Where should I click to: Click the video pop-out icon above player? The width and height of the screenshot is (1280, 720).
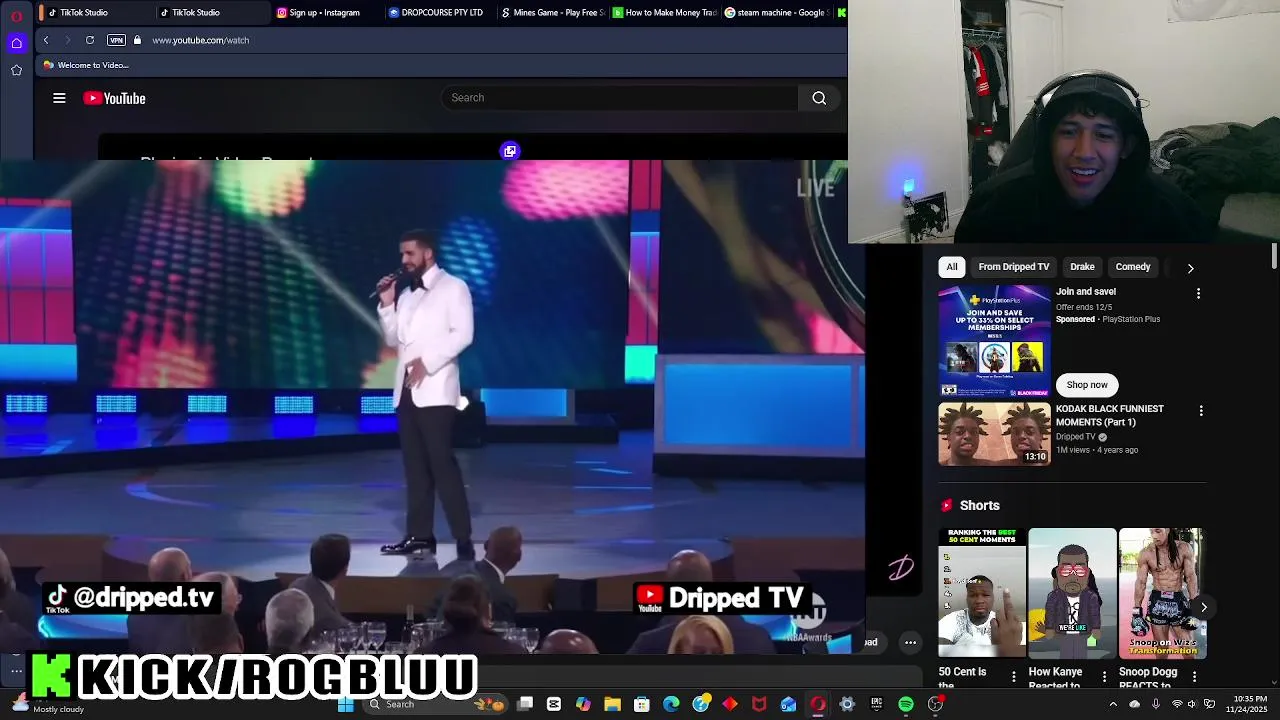point(510,151)
